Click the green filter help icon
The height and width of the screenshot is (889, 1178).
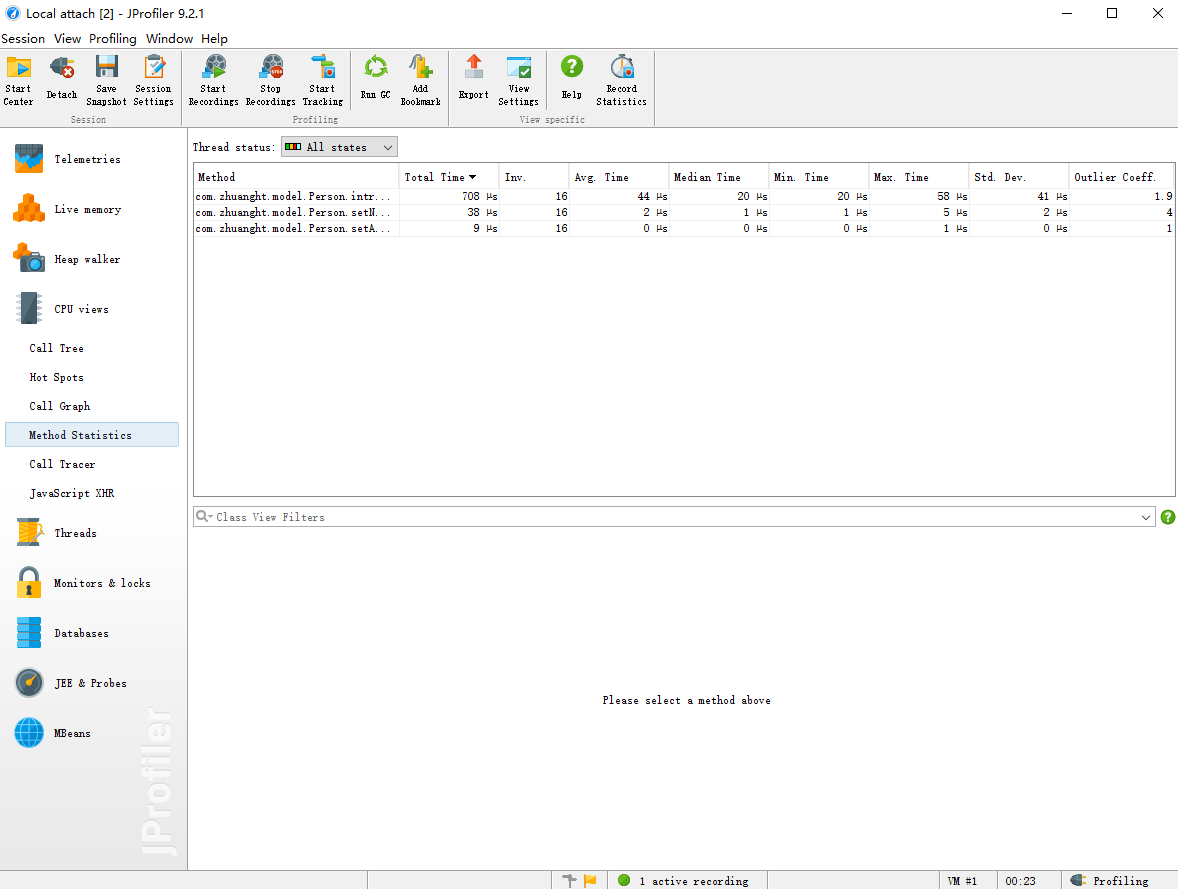pos(1167,517)
